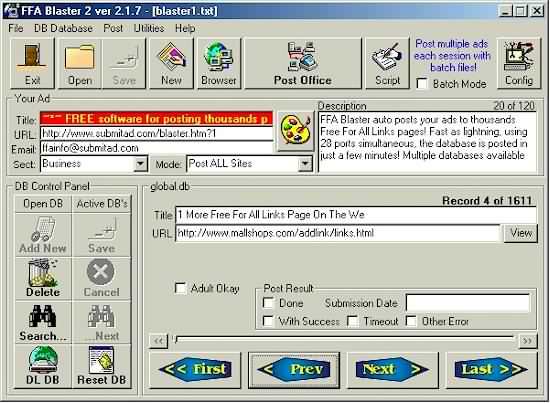Open the DB Database menu
The image size is (550, 403).
coord(63,28)
